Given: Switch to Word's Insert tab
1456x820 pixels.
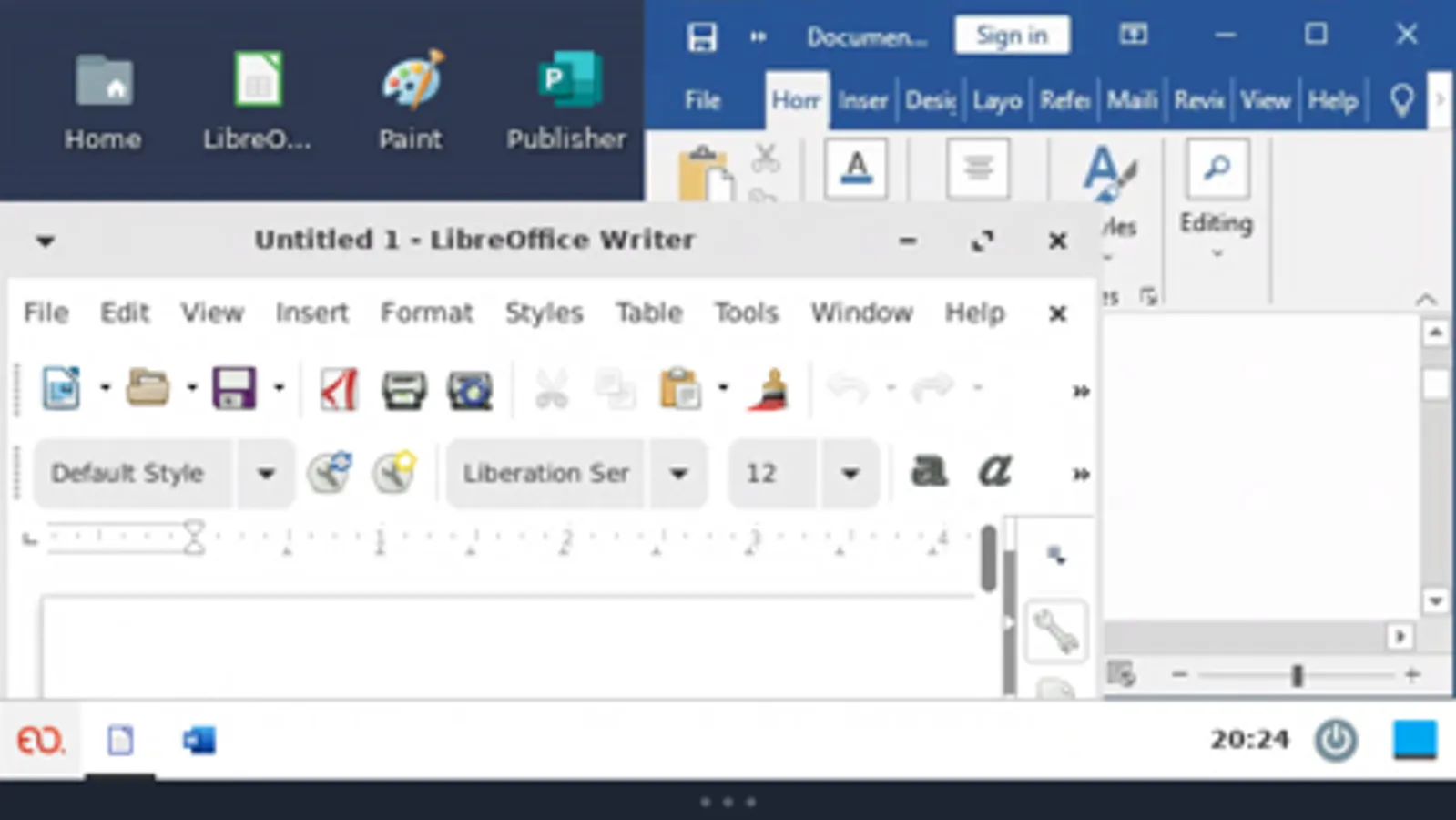Looking at the screenshot, I should coord(862,100).
